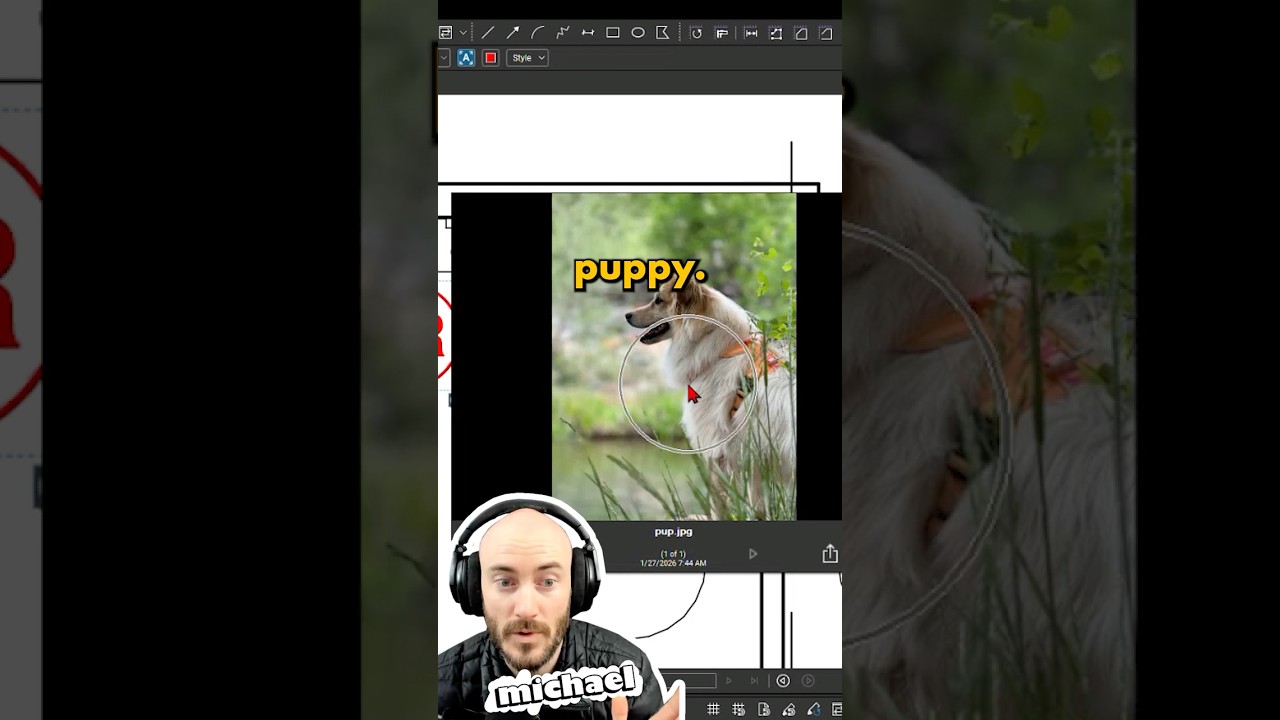Toggle the snap to markup icon
Viewport: 1280px width, 720px height.
[788, 710]
